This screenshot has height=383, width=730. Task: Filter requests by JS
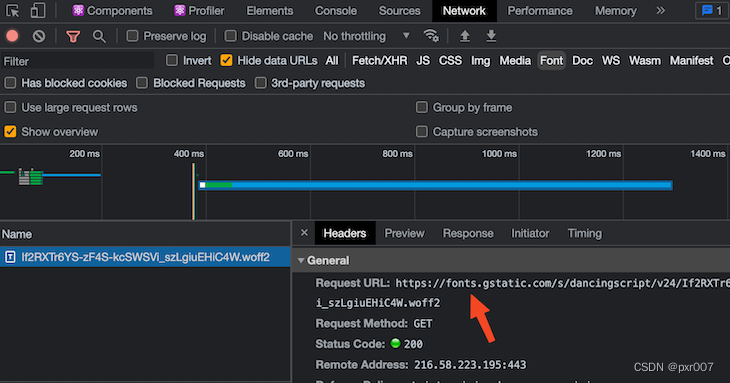point(423,60)
